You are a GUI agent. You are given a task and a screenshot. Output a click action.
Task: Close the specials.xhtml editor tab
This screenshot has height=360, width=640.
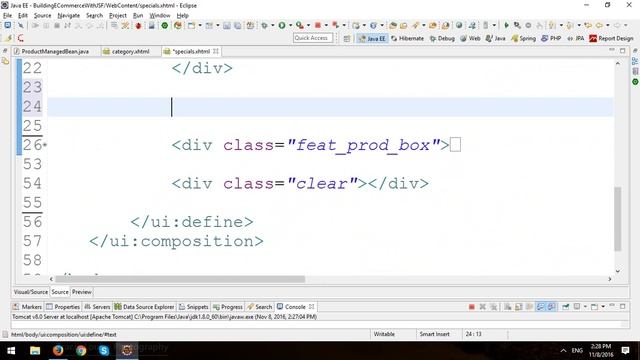click(216, 51)
